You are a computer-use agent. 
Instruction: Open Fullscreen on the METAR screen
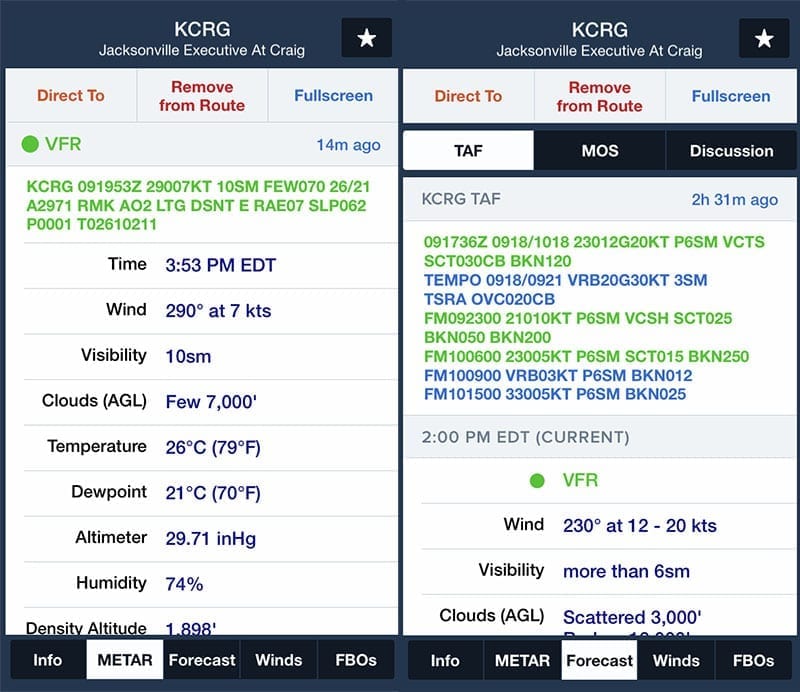coord(333,96)
